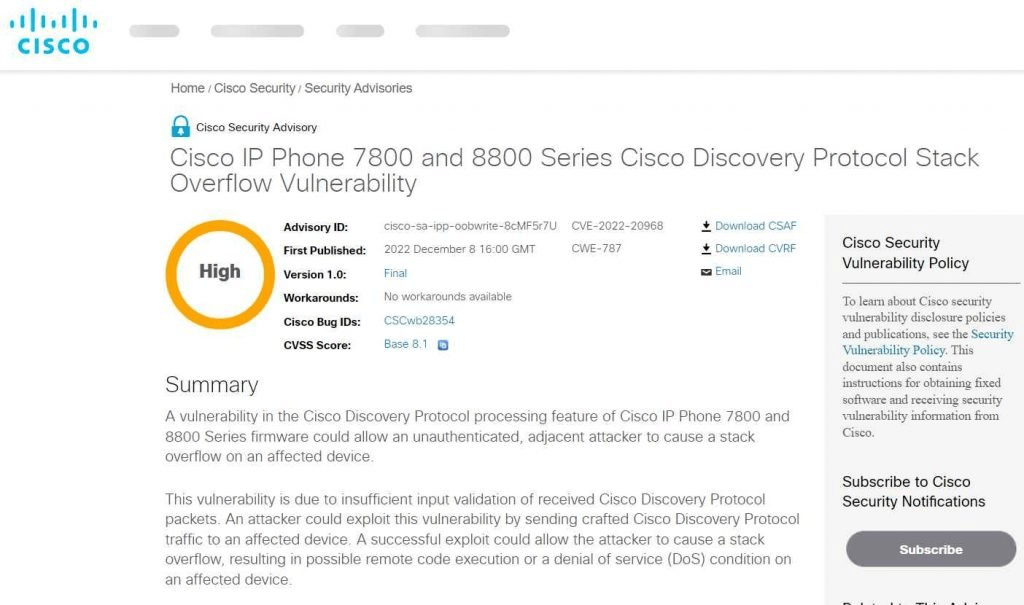Click the Cisco logo in the header
Screen dimensions: 1024x605
pyautogui.click(x=51, y=29)
